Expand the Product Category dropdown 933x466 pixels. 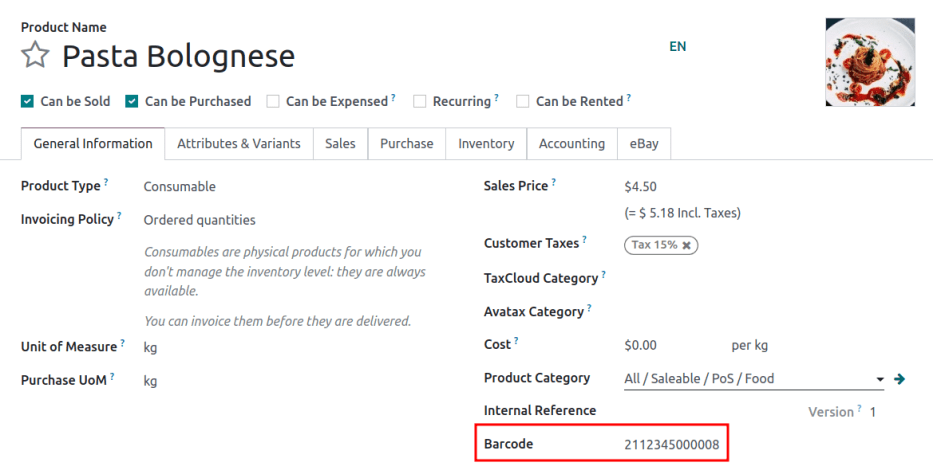pyautogui.click(x=880, y=379)
